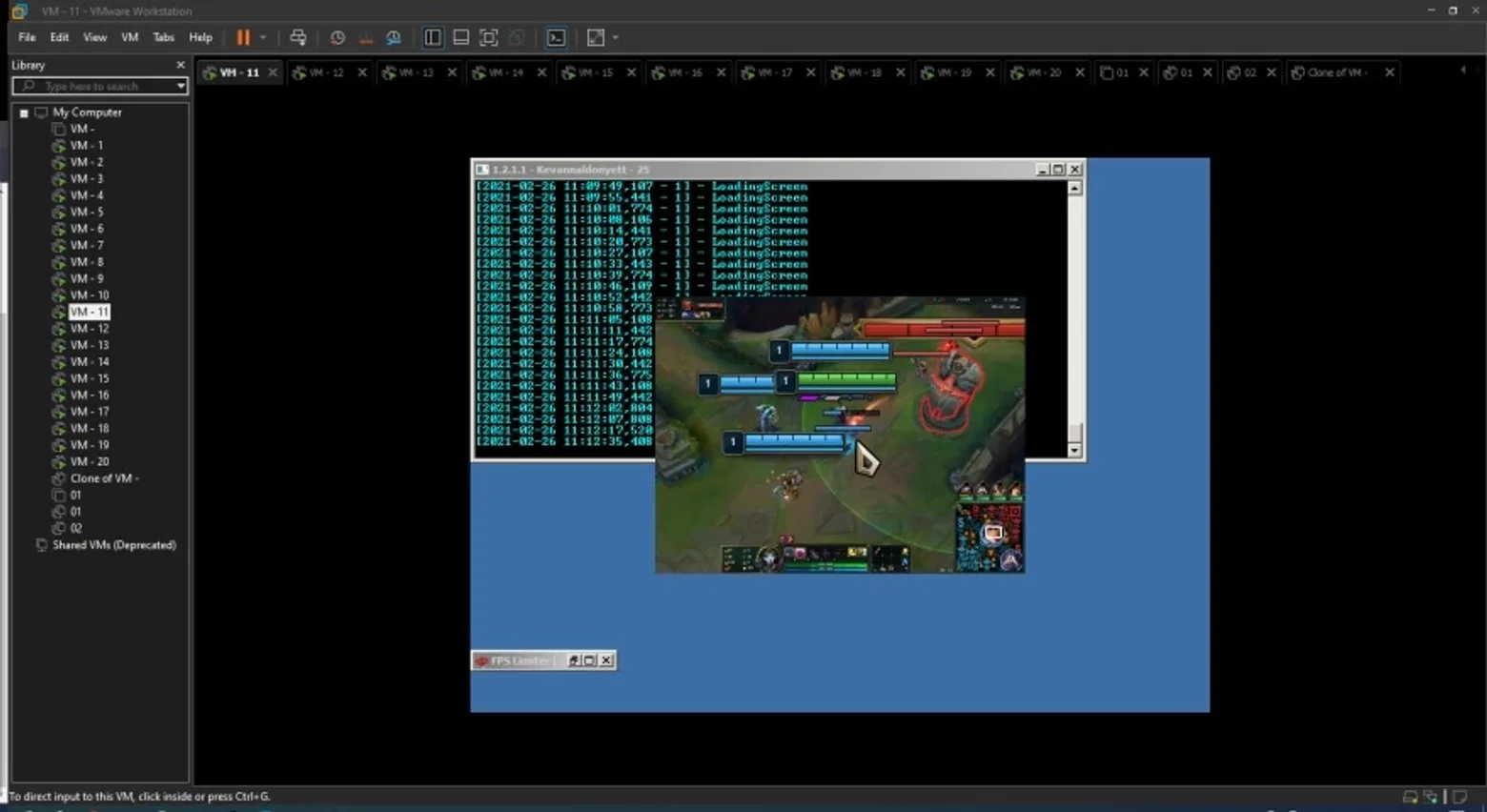Screen dimensions: 1487x812
Task: Select VM - 5 in the library tree
Action: click(87, 213)
